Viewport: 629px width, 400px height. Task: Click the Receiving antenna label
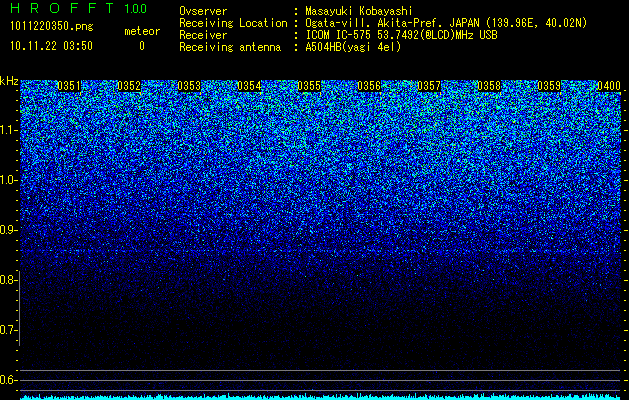point(230,47)
